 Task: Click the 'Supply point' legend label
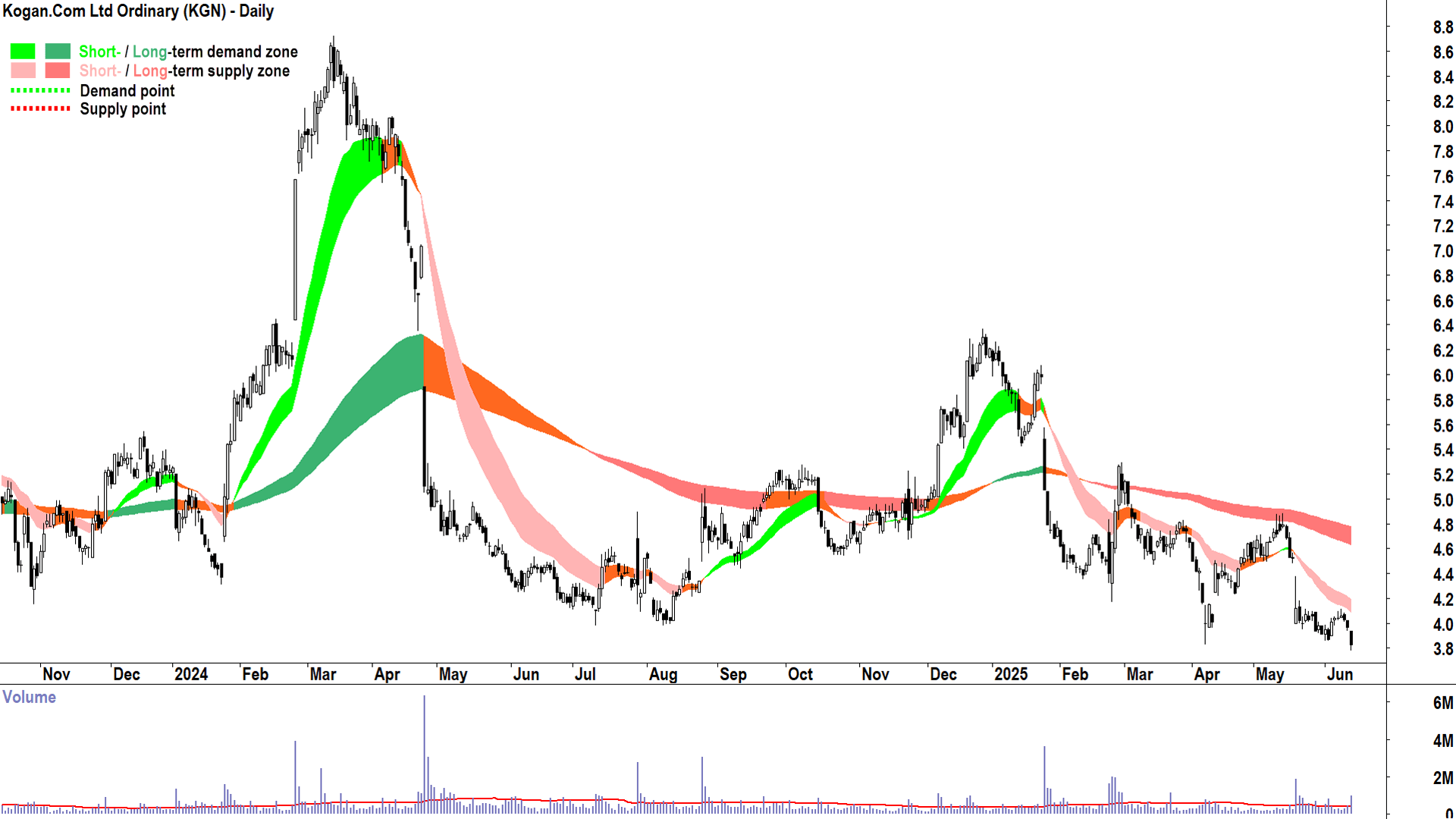(123, 108)
